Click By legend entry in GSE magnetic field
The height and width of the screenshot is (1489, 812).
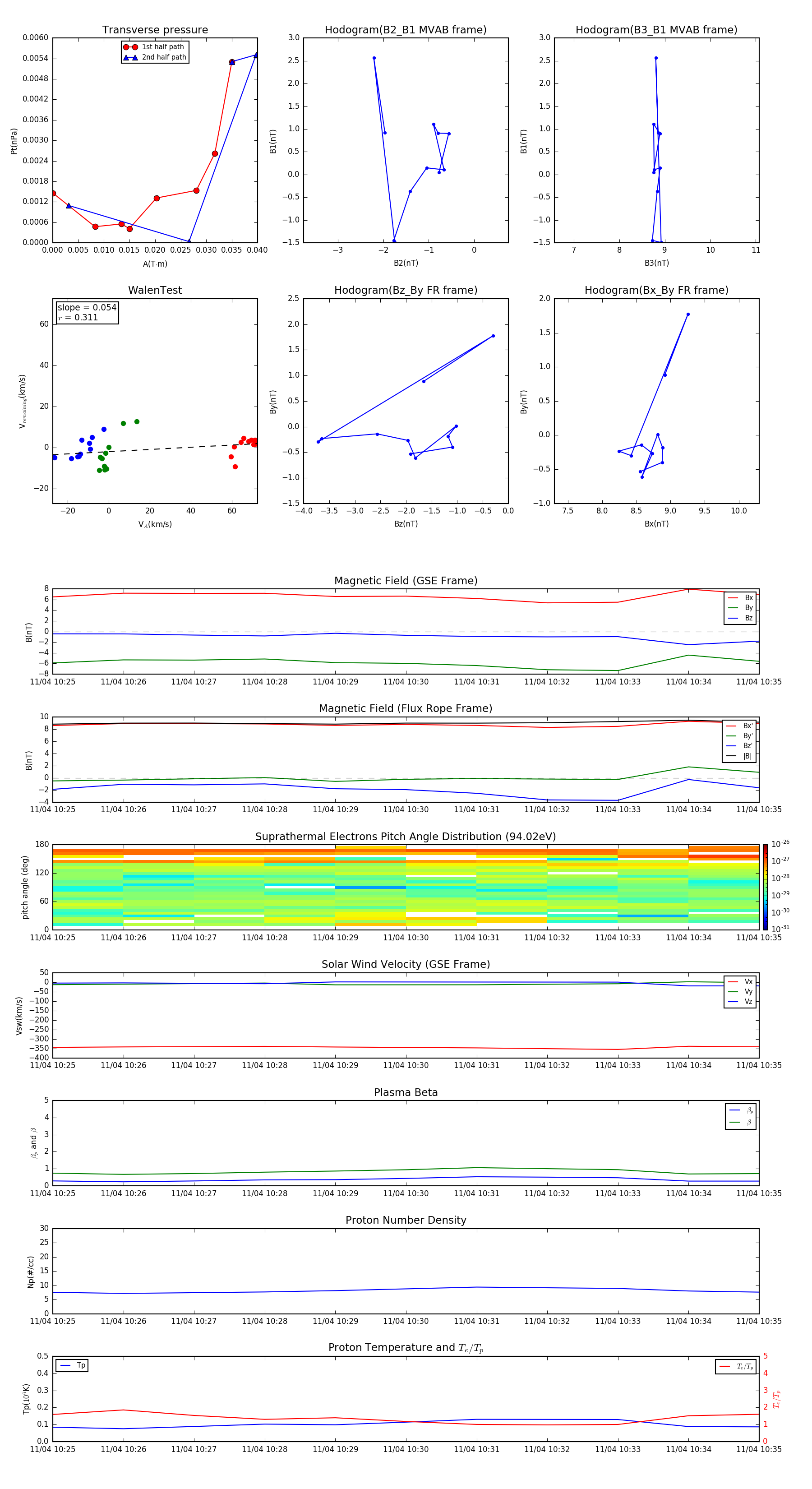click(740, 607)
